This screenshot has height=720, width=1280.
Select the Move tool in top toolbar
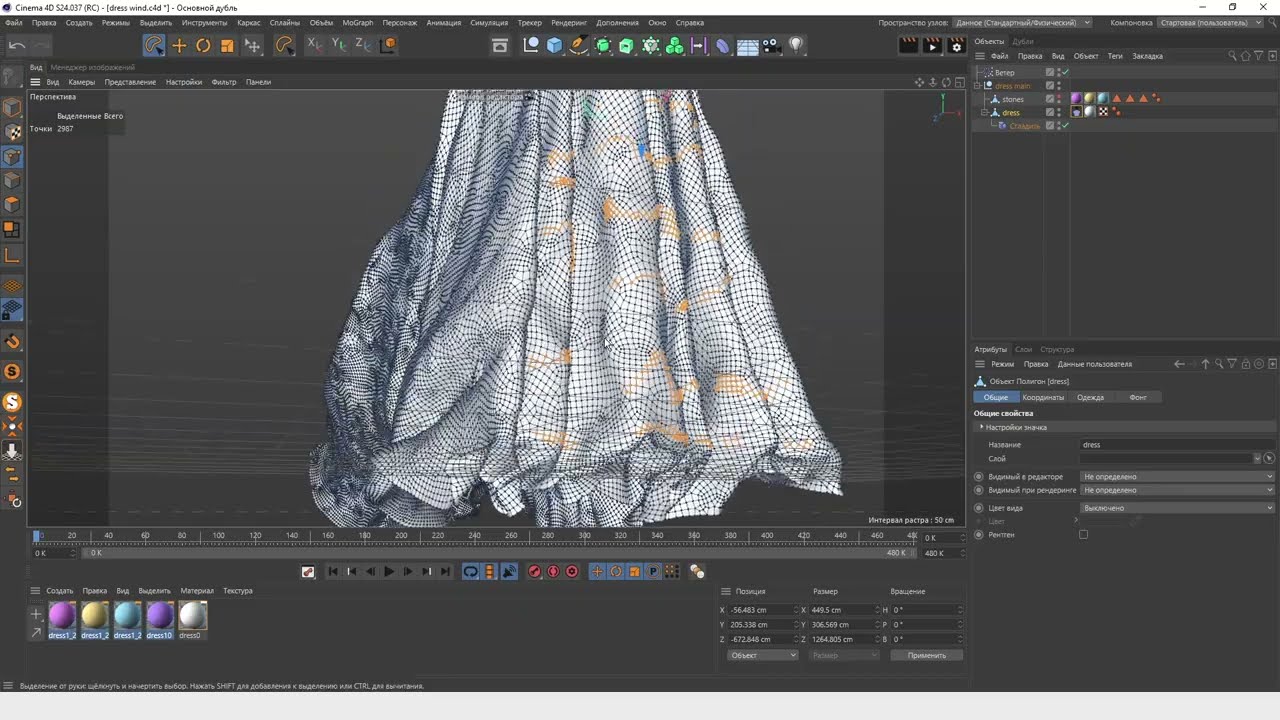[x=179, y=45]
